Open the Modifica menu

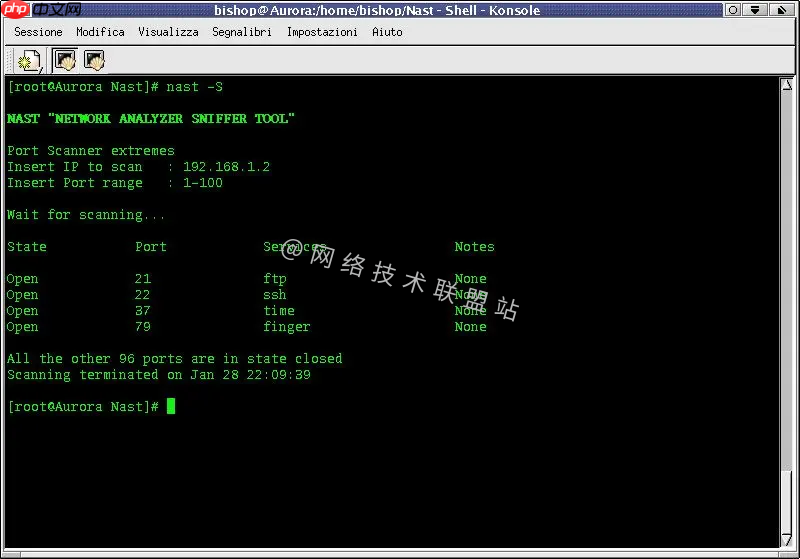pos(101,32)
